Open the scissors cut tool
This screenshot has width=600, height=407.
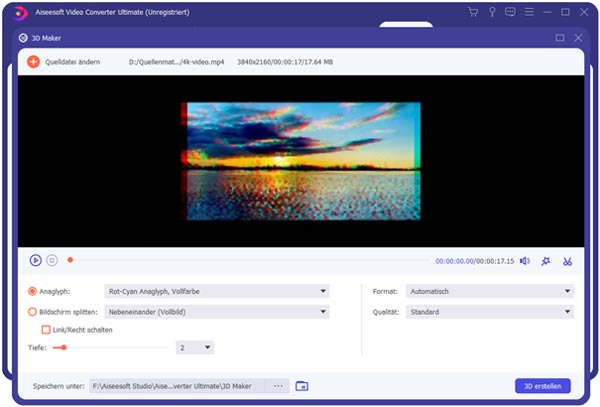(x=567, y=261)
